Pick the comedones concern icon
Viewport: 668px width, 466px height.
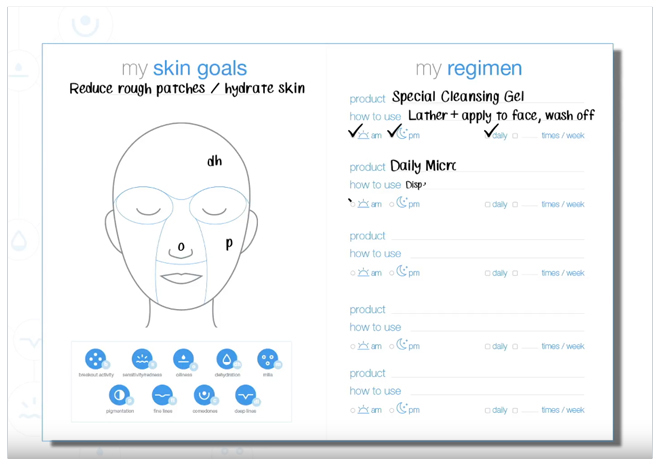coord(204,395)
